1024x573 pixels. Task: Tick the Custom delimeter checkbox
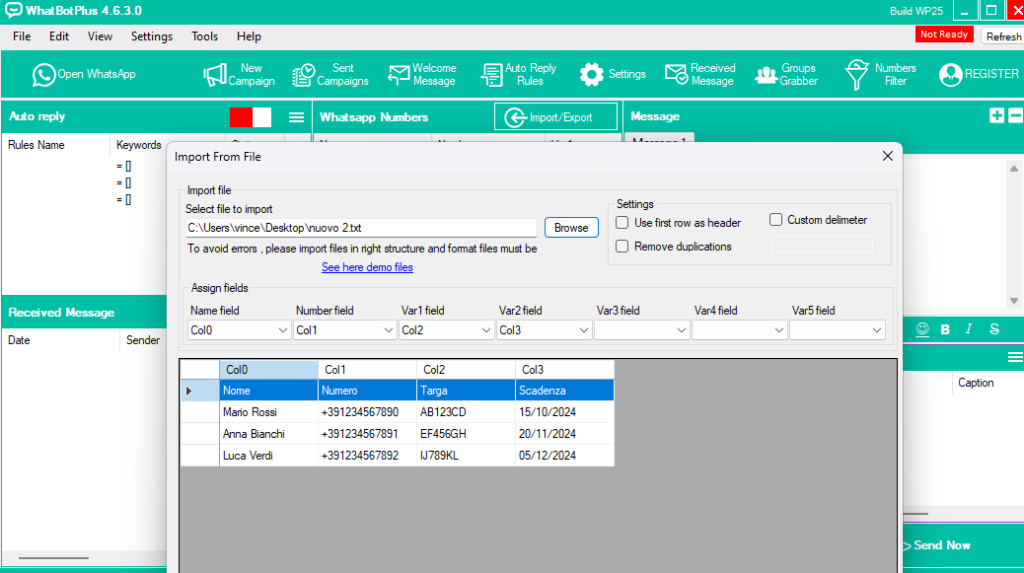pyautogui.click(x=776, y=220)
